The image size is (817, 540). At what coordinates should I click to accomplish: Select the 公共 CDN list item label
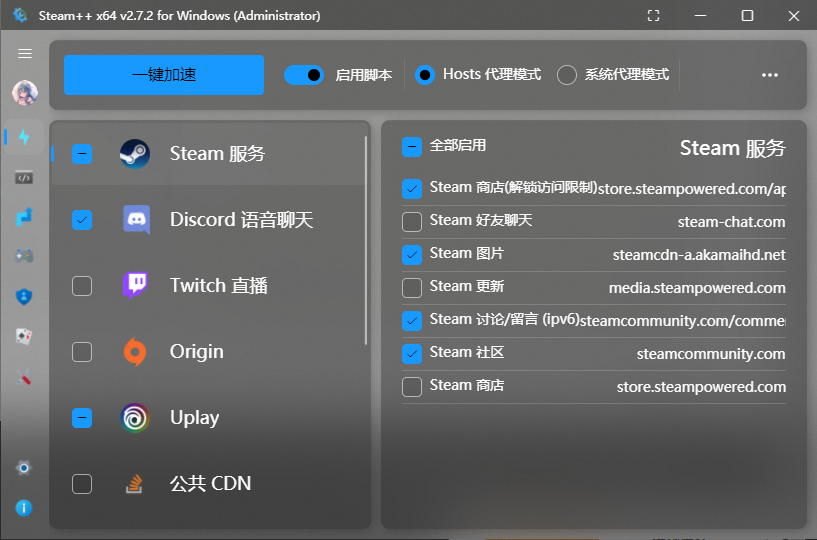point(211,484)
